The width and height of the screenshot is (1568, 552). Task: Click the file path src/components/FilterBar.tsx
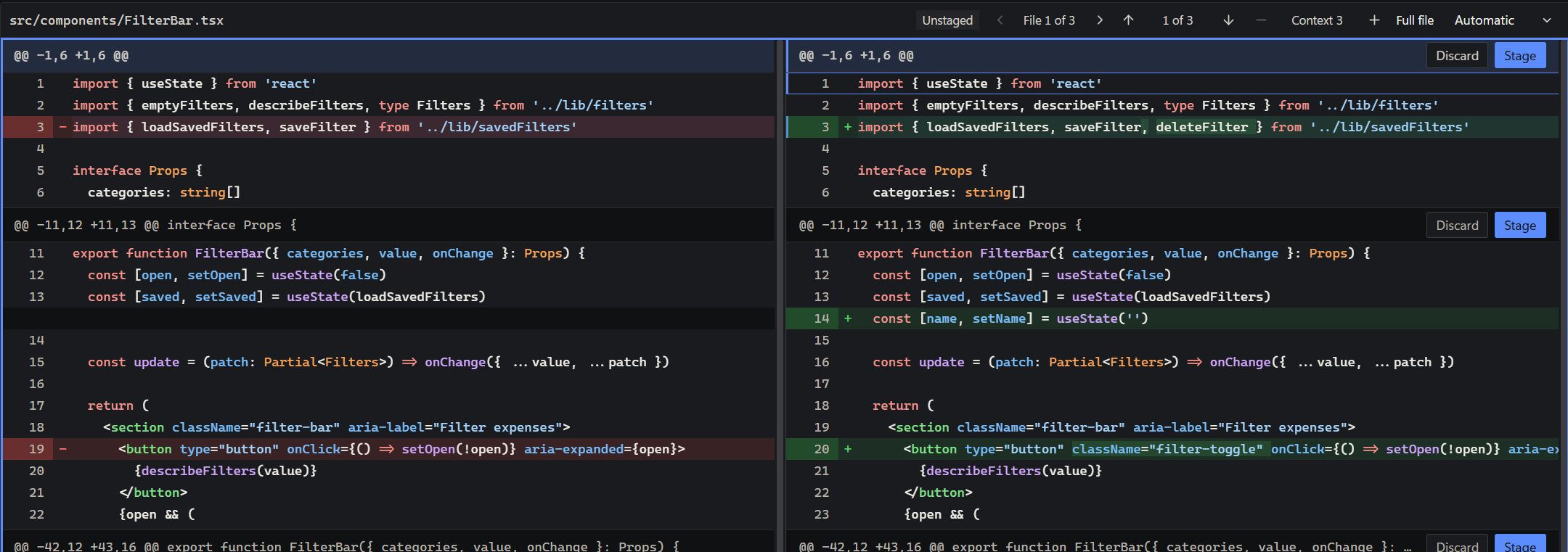116,20
